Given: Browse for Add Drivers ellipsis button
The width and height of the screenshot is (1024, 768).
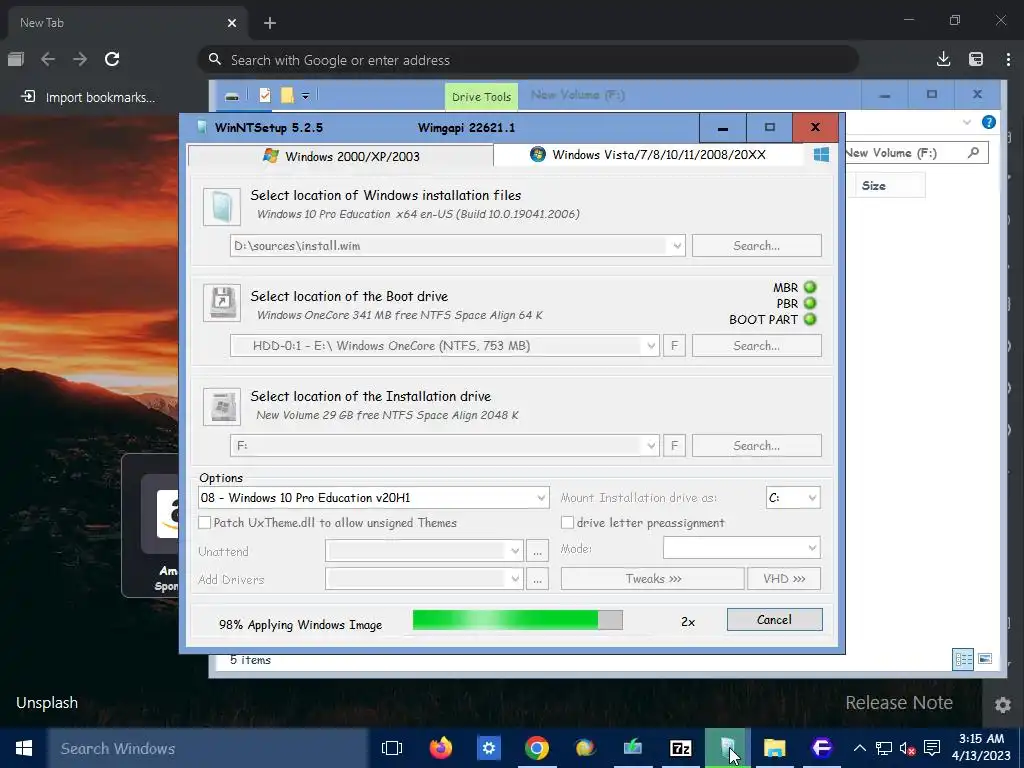Looking at the screenshot, I should click(537, 579).
